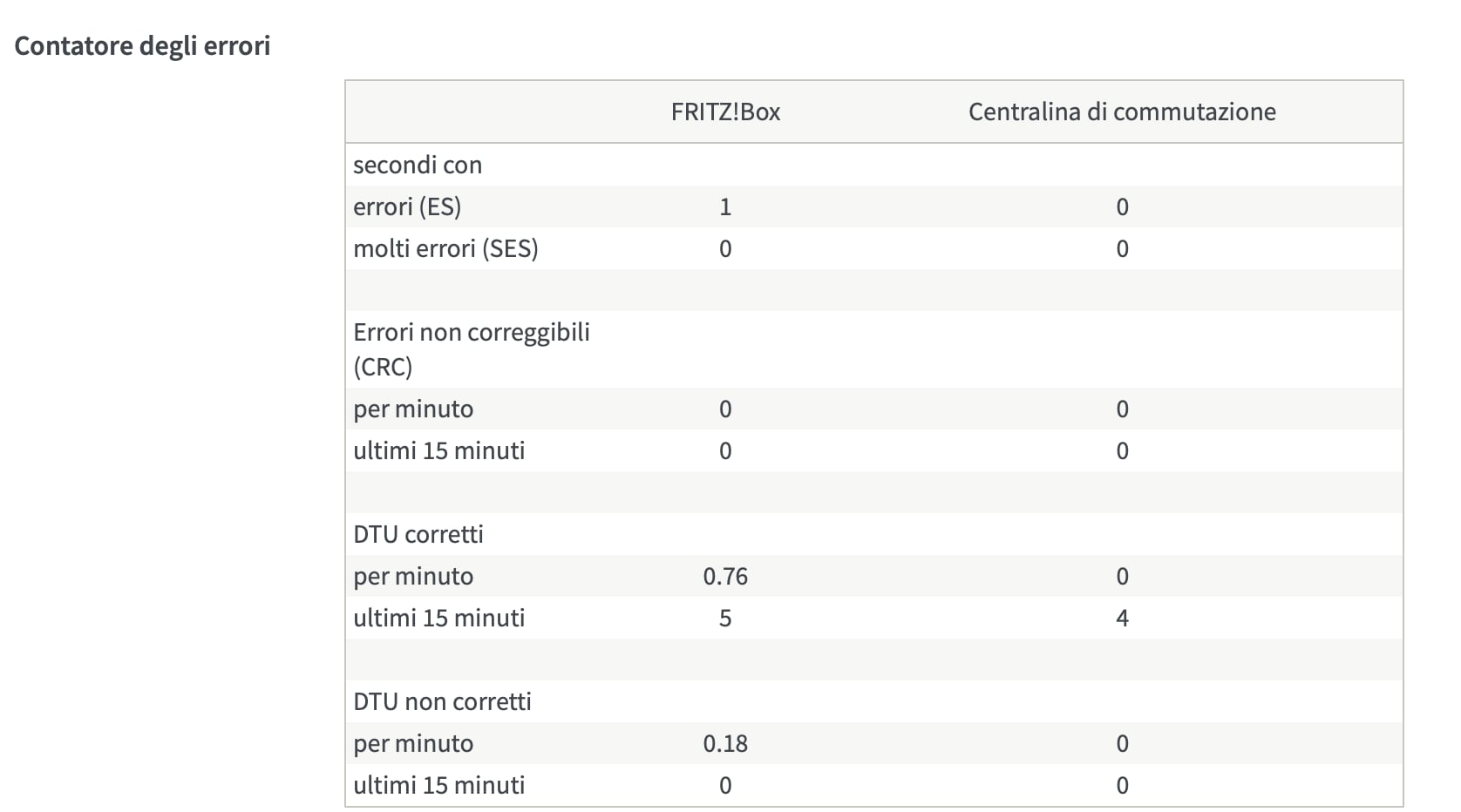Select the 0.18 DTU non corretti value

click(x=725, y=743)
